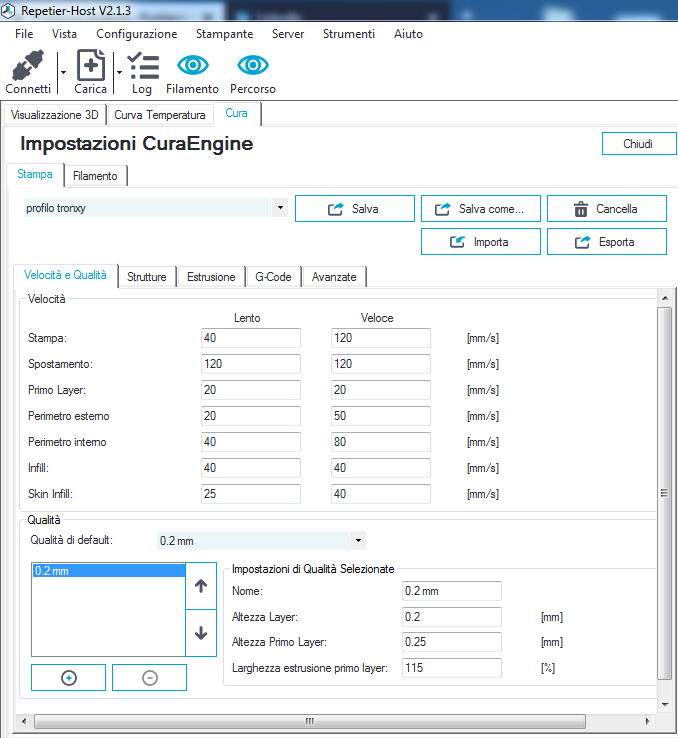Click the Altezza Layer field

[452, 617]
